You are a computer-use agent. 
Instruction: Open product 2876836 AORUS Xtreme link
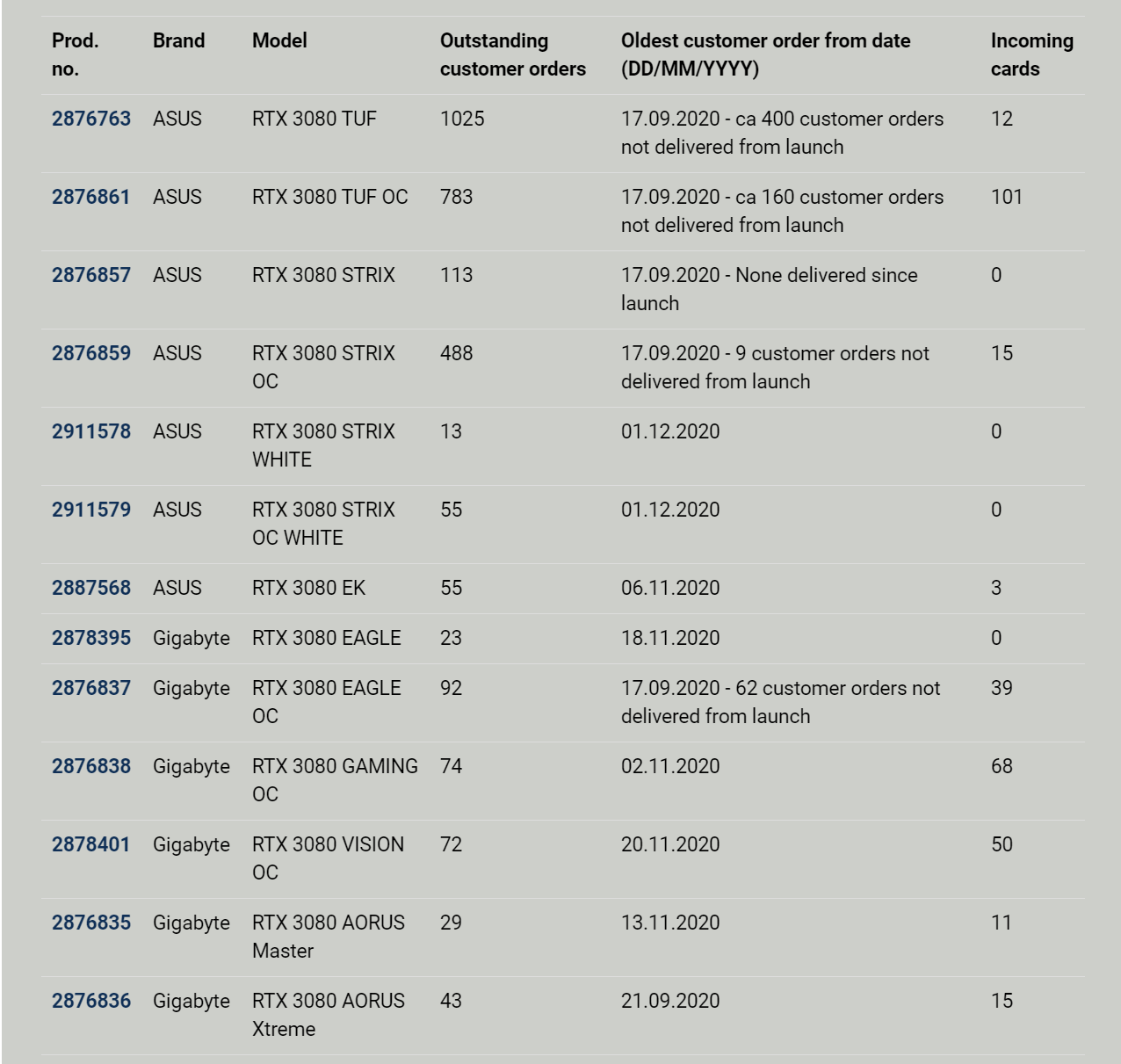91,1001
